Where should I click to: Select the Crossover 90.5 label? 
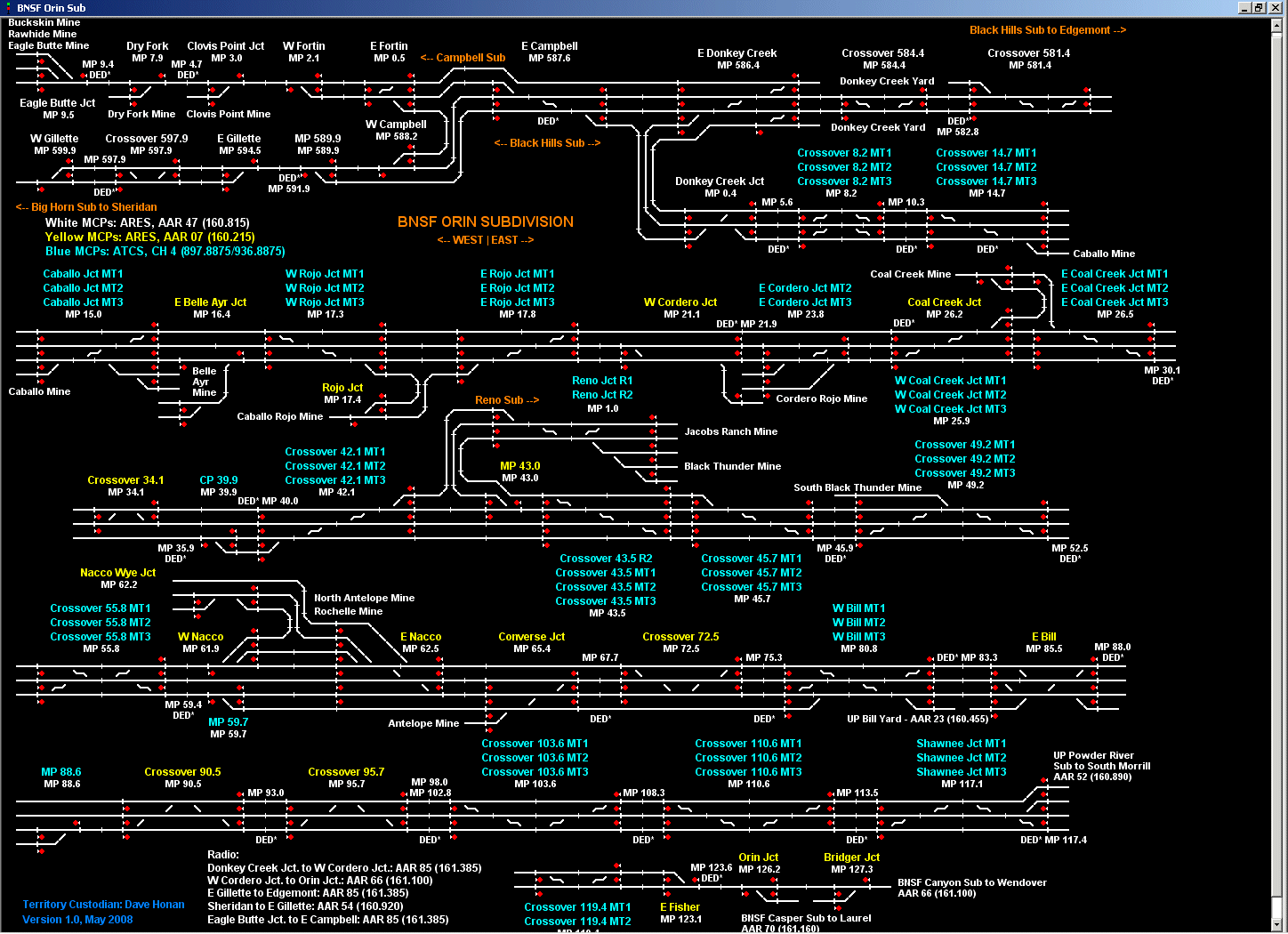182,772
